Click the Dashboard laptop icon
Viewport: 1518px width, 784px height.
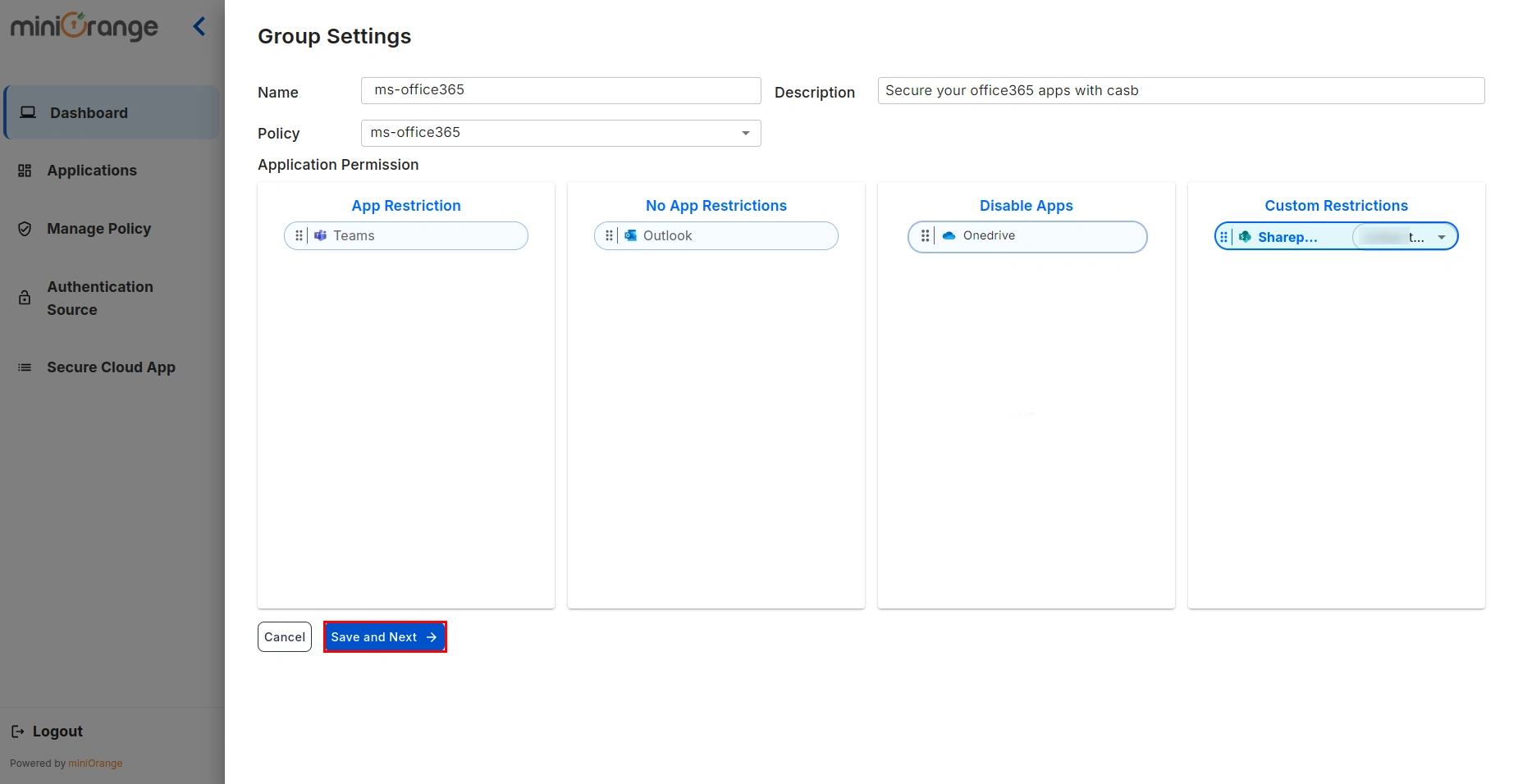click(28, 112)
